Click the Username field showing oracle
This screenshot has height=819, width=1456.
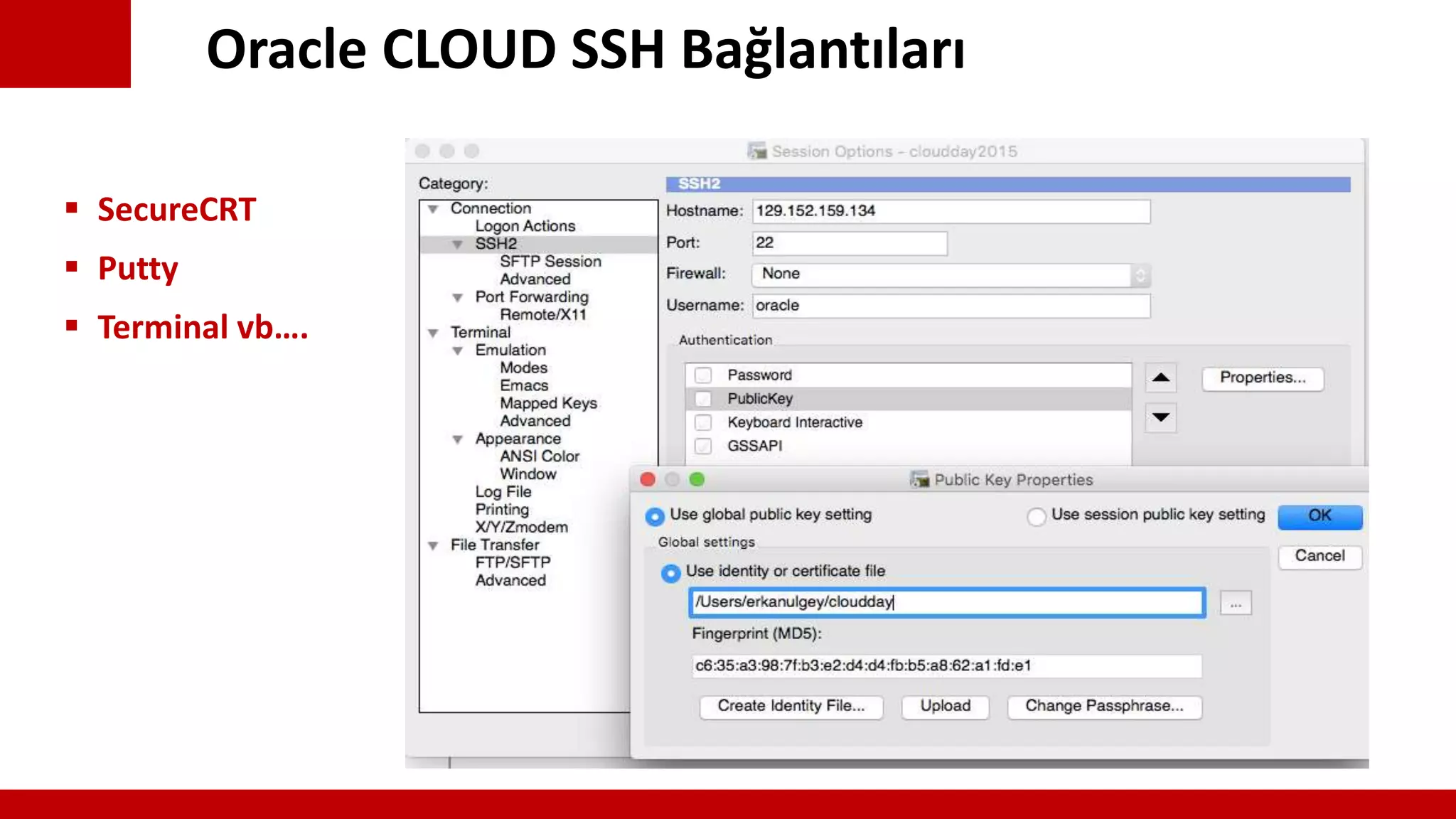tap(951, 306)
